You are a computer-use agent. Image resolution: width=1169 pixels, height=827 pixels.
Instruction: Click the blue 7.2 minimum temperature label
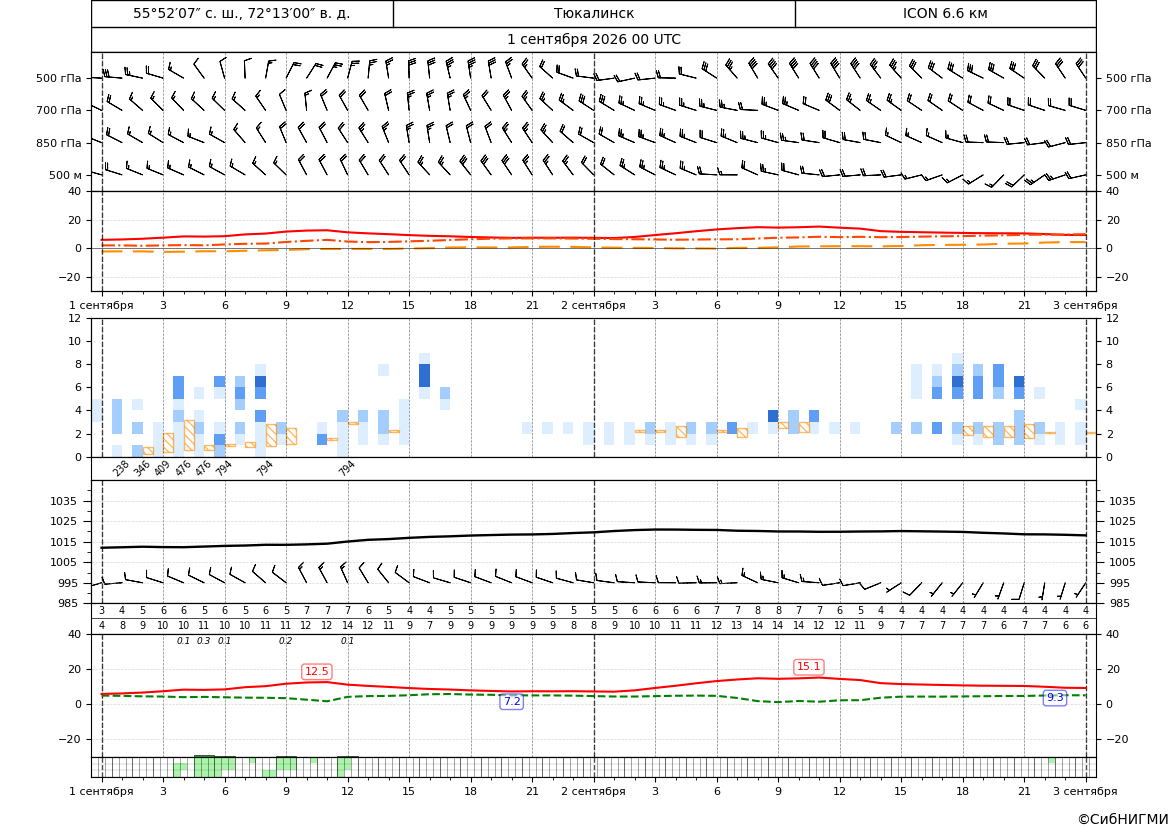point(511,701)
